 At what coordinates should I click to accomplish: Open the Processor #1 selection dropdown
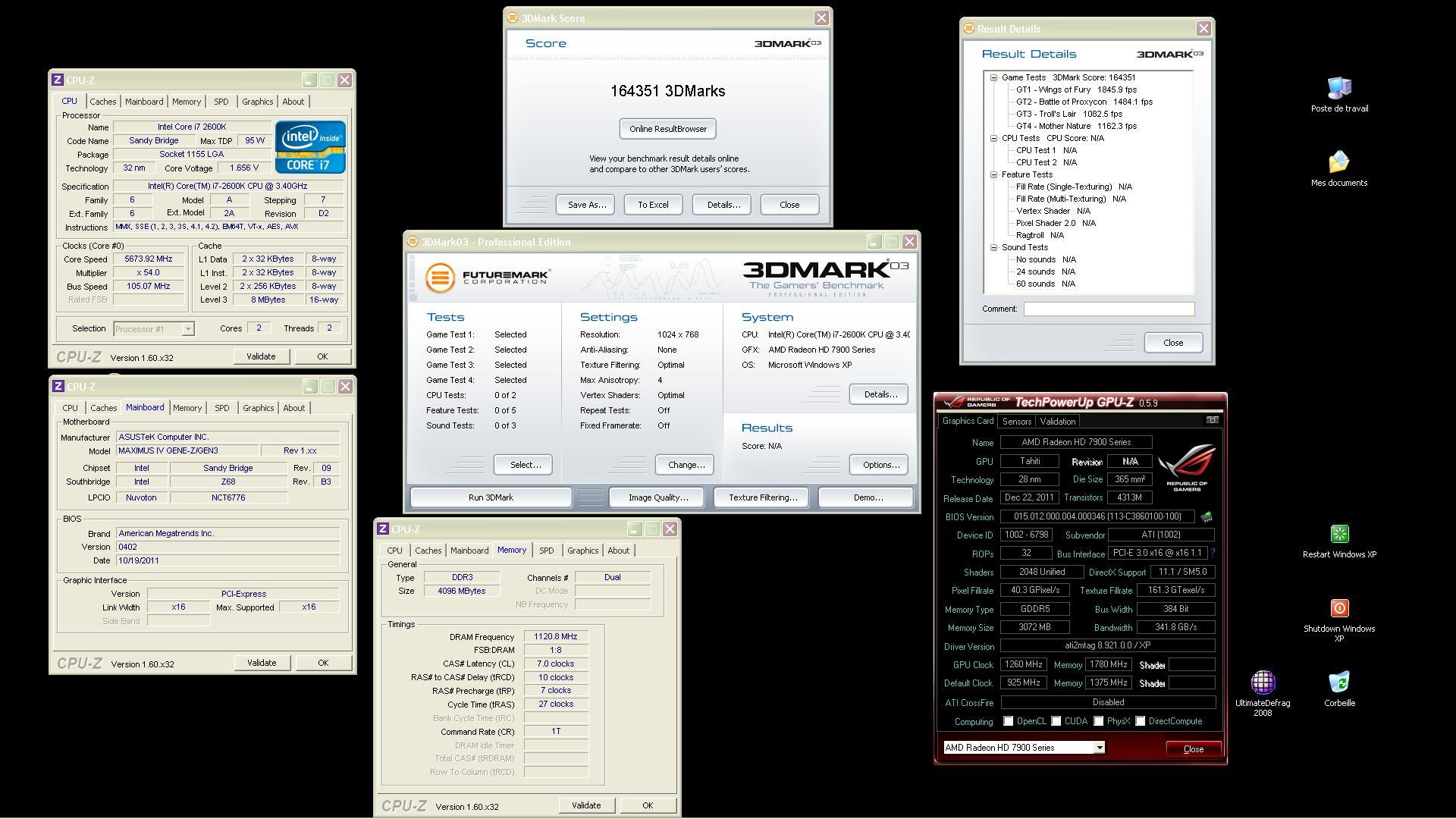click(154, 328)
